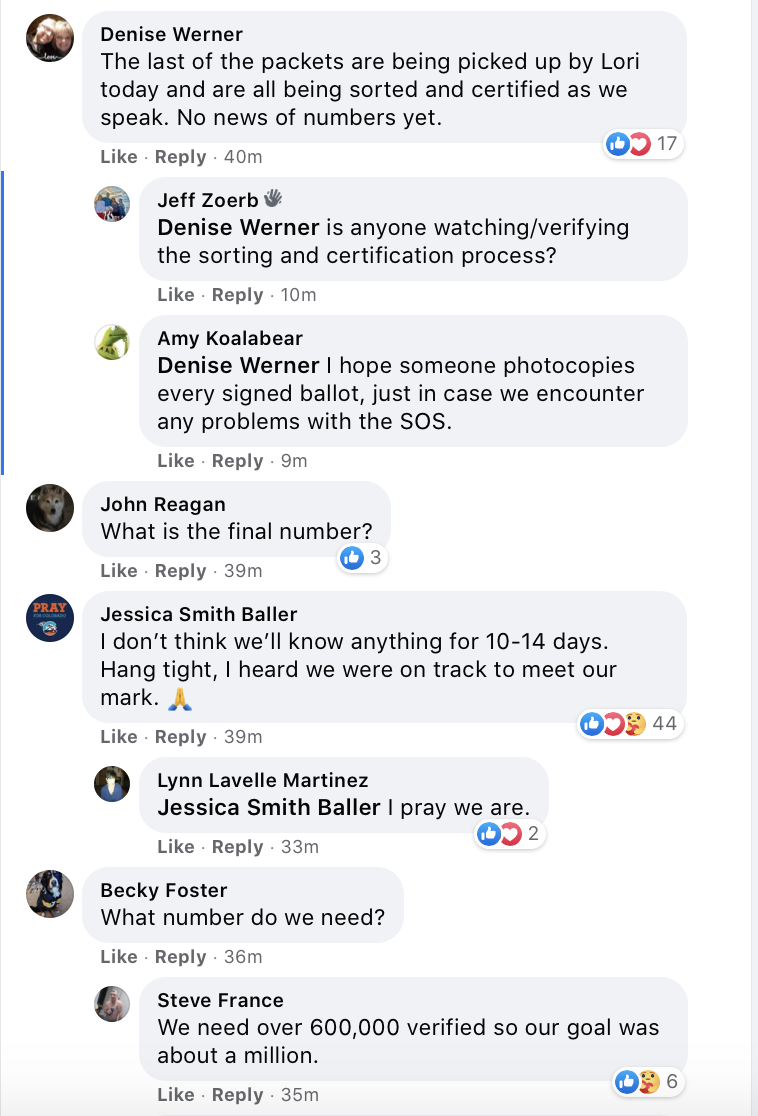This screenshot has width=758, height=1116.
Task: Open the 44 reactions on Jessica's comment
Action: pos(630,723)
